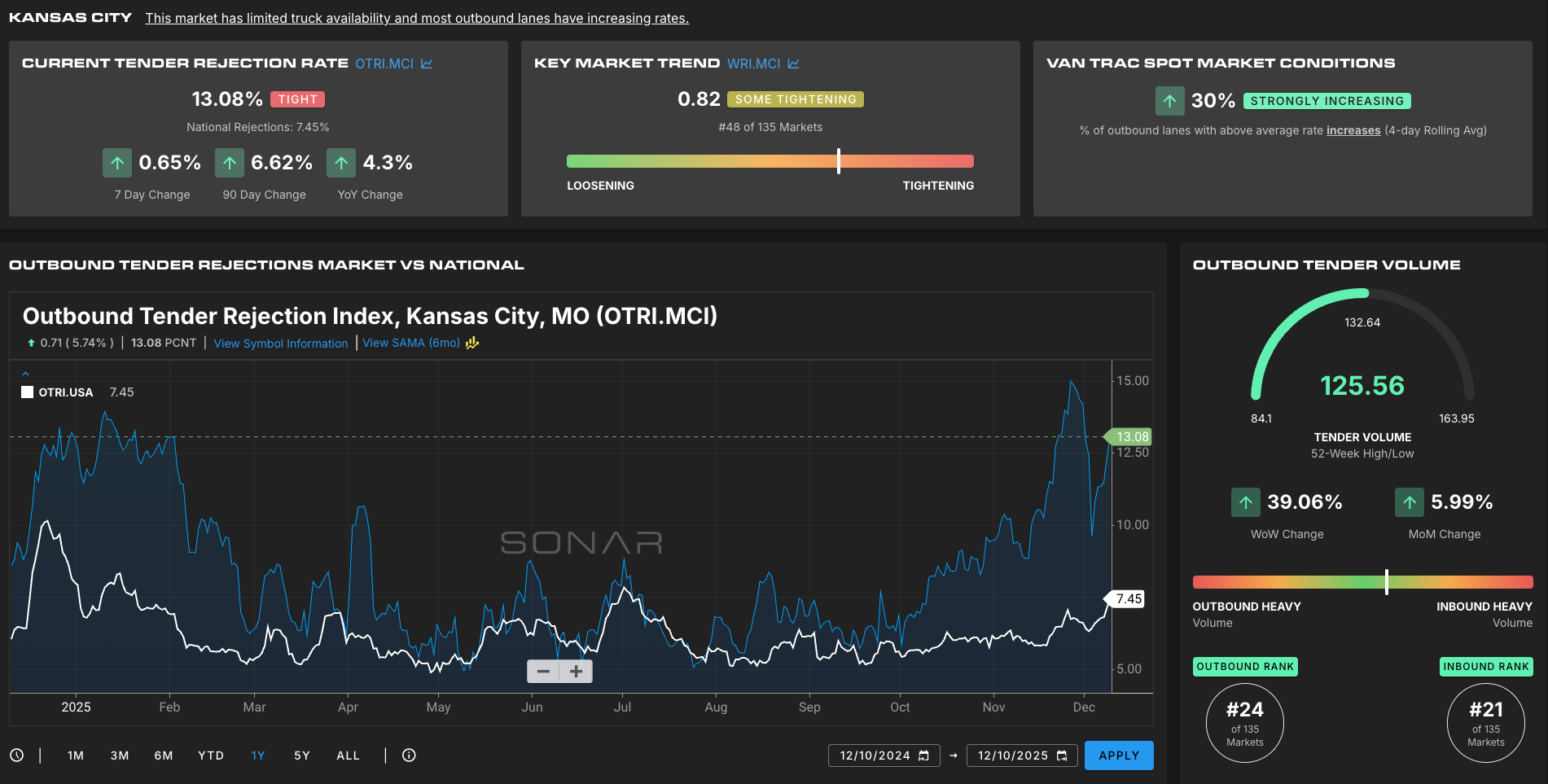The width and height of the screenshot is (1548, 784).
Task: Open the chart icon beside WRI.MCI
Action: (794, 64)
